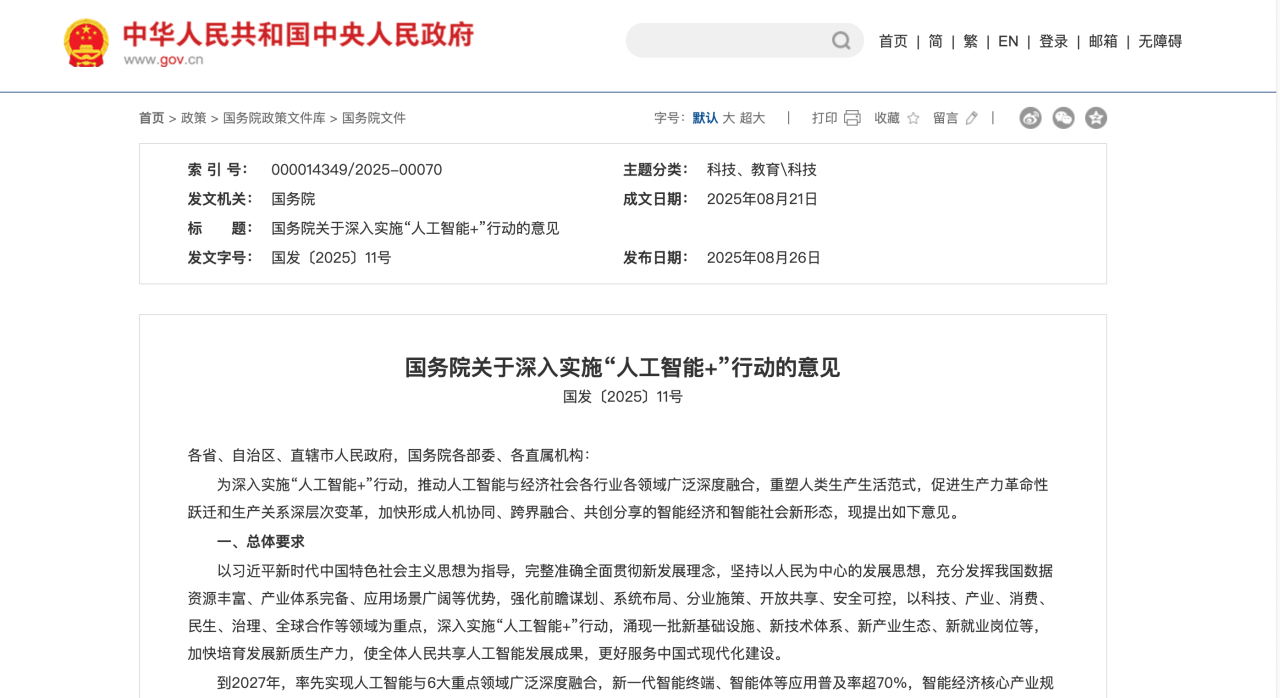Click the site title 中华人民共和国中央人民政府

pos(298,35)
